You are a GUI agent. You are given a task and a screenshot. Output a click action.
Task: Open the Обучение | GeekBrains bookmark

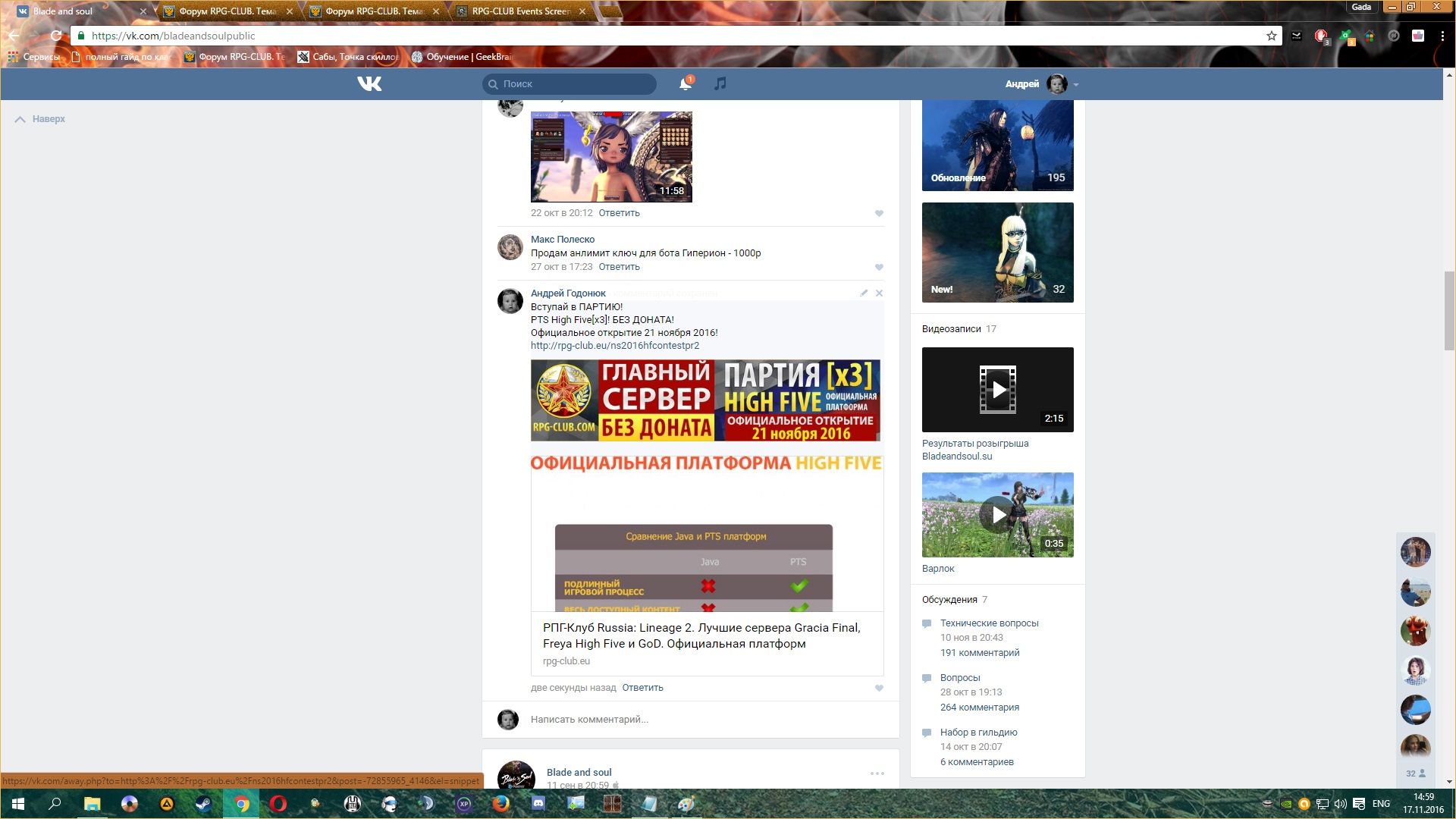462,57
